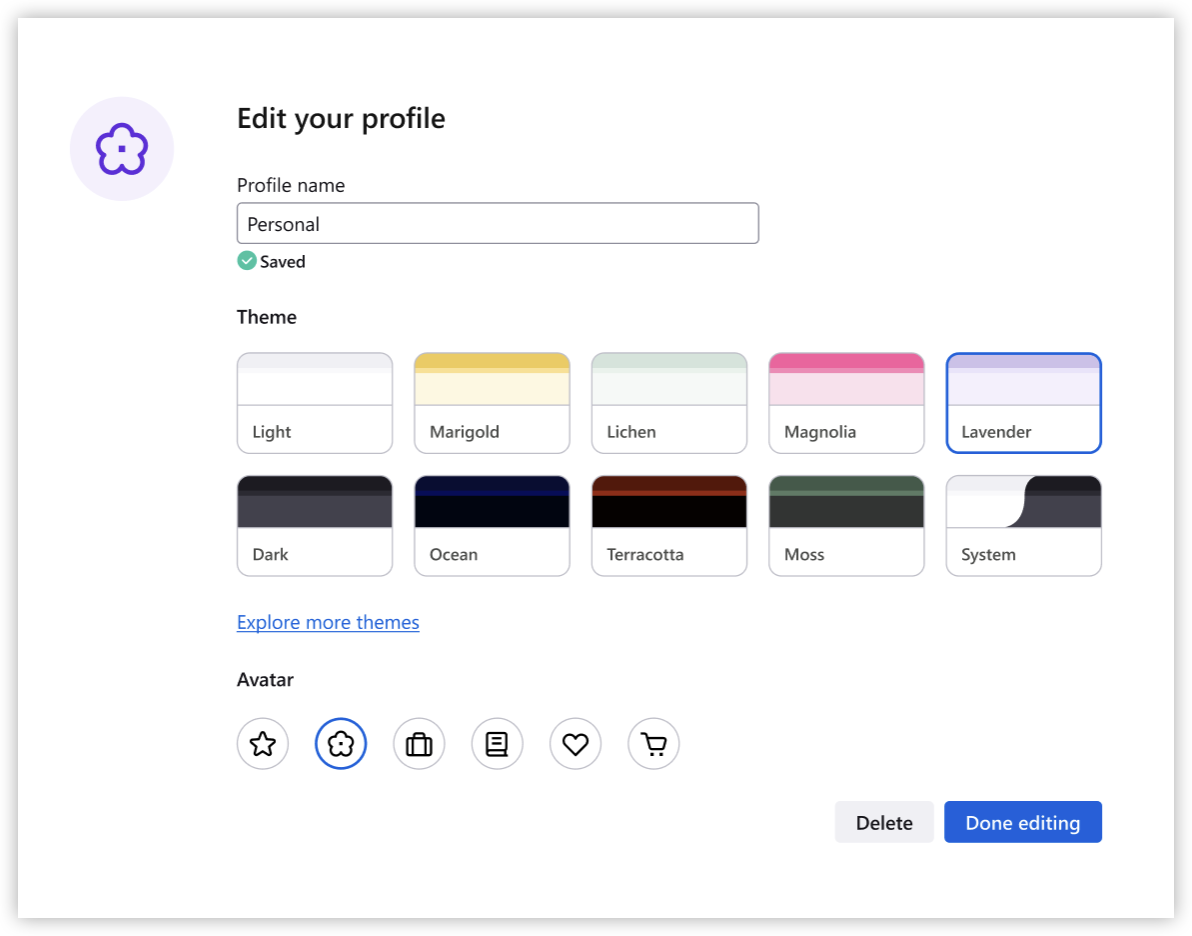Apply the Marigold theme
1192x936 pixels.
point(491,402)
